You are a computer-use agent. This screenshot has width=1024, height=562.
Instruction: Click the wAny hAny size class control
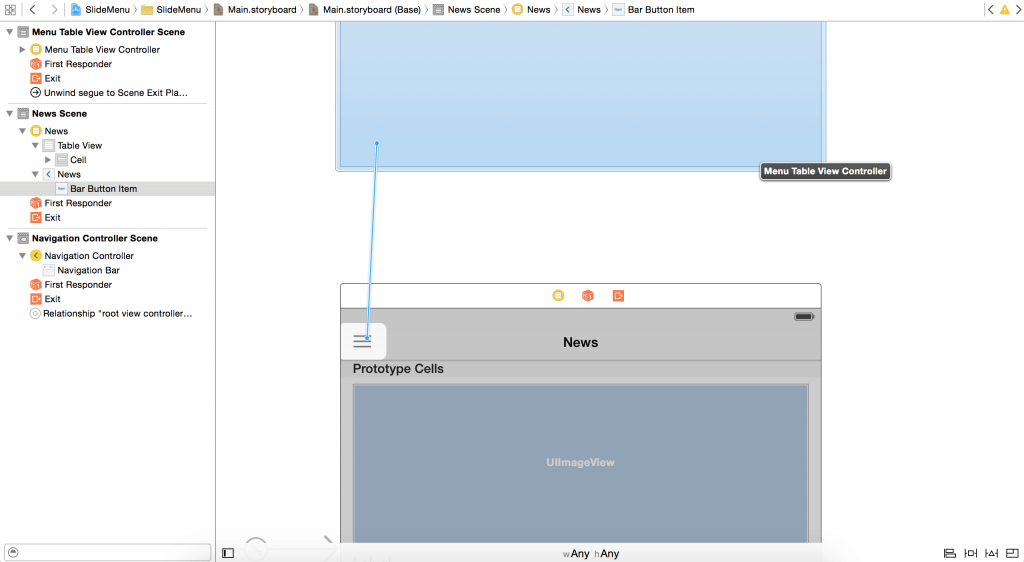pyautogui.click(x=591, y=554)
